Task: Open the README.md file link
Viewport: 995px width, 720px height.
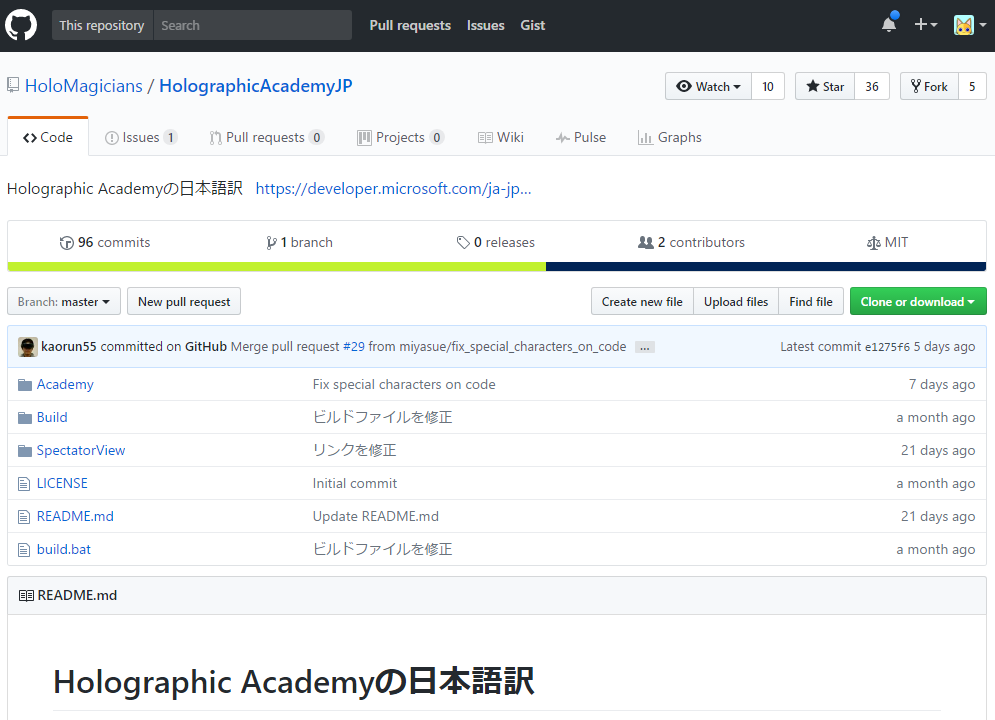Action: 75,516
